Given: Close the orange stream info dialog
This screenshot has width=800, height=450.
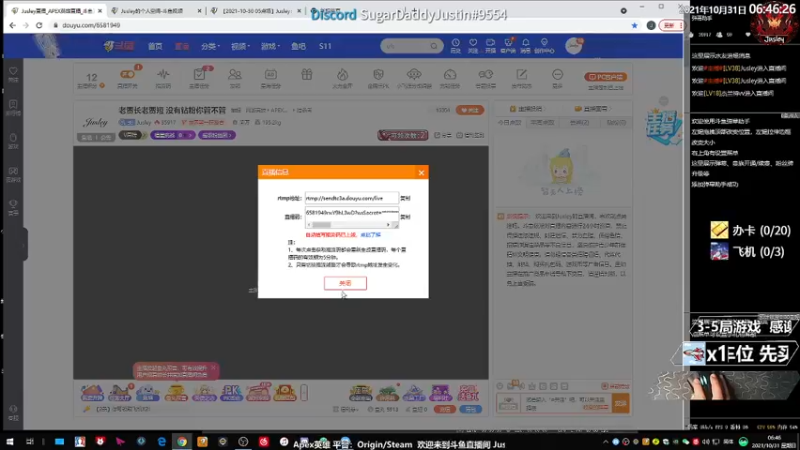Looking at the screenshot, I should click(421, 172).
